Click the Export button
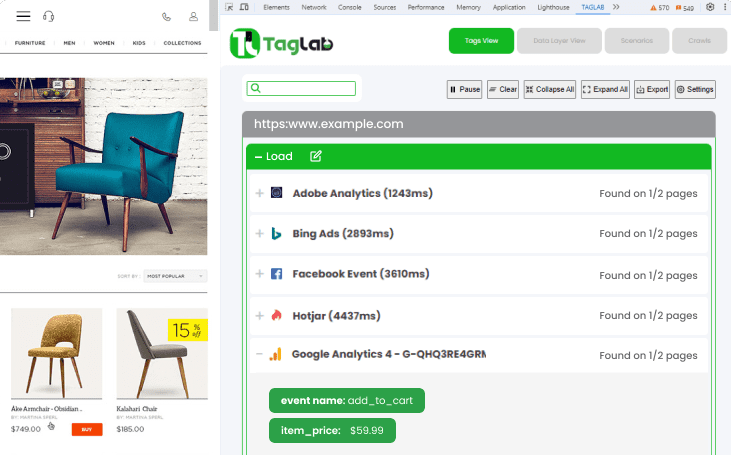731x455 pixels. point(652,89)
